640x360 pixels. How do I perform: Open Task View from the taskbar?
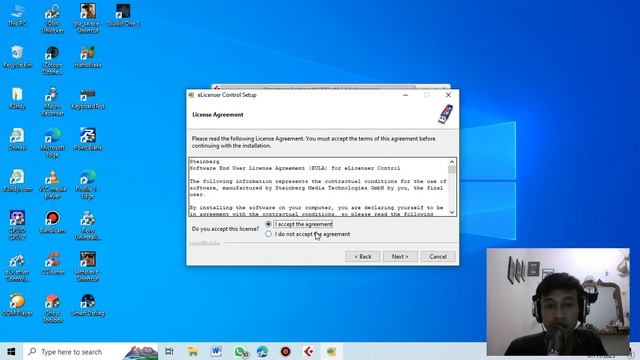tap(169, 351)
